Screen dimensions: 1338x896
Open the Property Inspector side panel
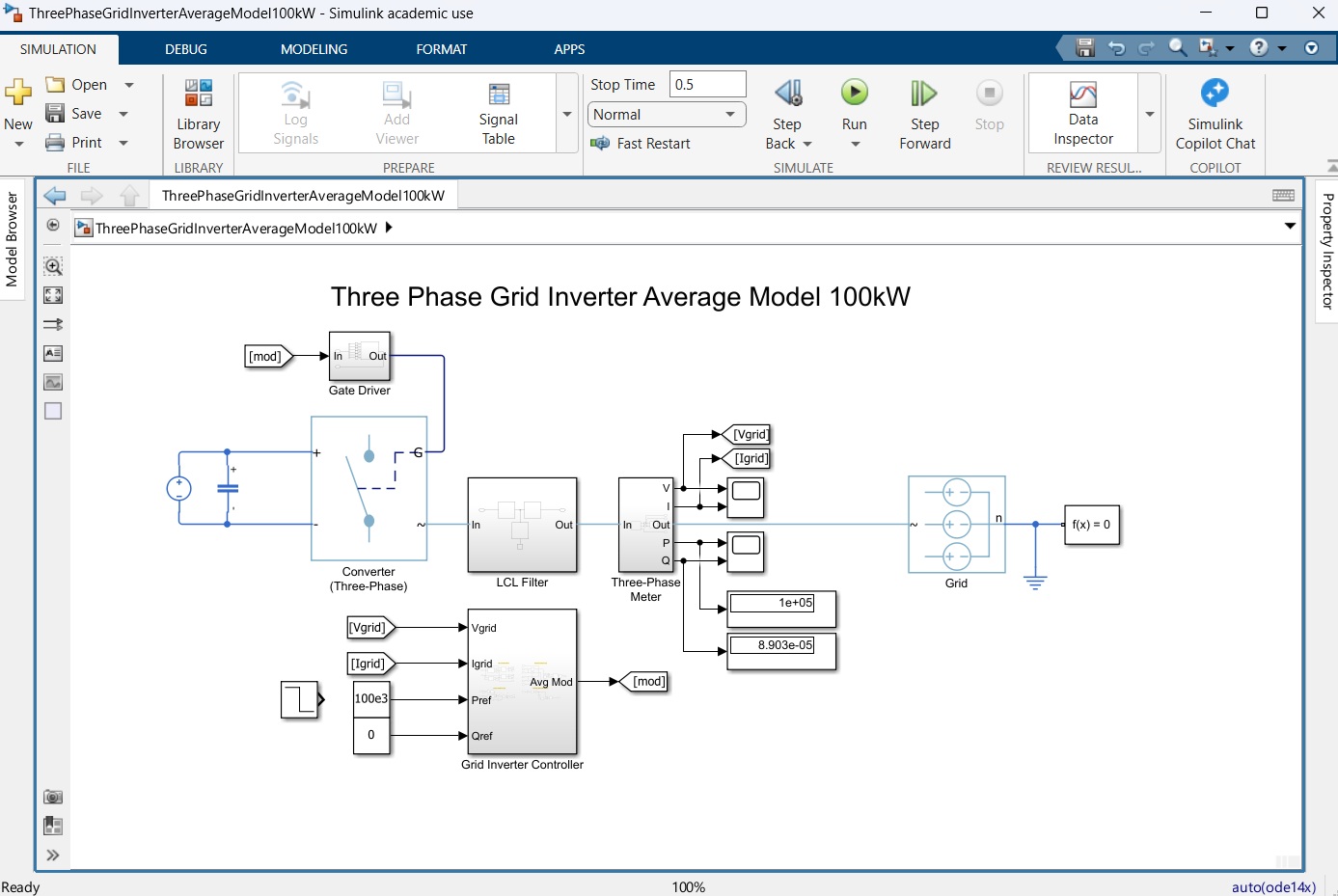tap(1327, 251)
